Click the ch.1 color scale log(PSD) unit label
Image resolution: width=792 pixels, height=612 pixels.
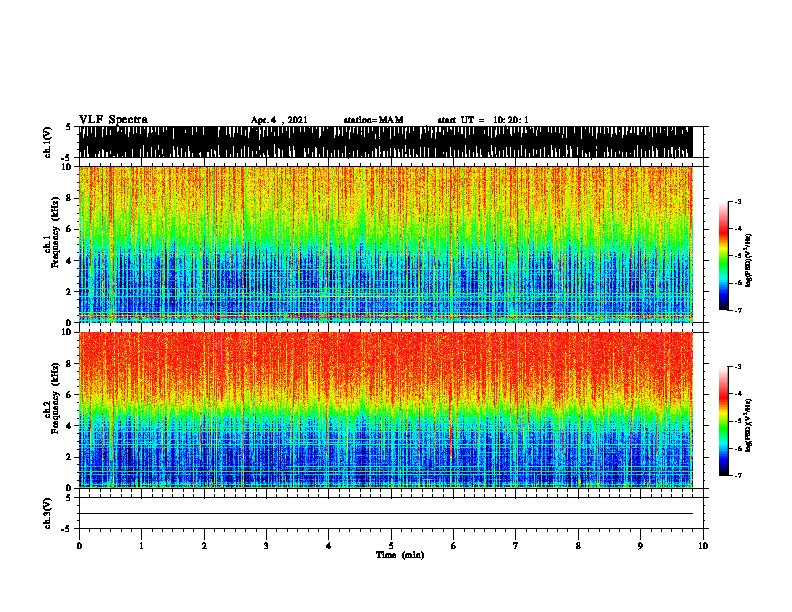tap(749, 260)
